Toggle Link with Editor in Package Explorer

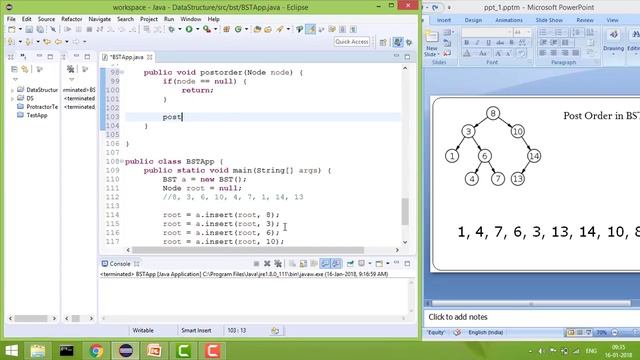[25, 69]
